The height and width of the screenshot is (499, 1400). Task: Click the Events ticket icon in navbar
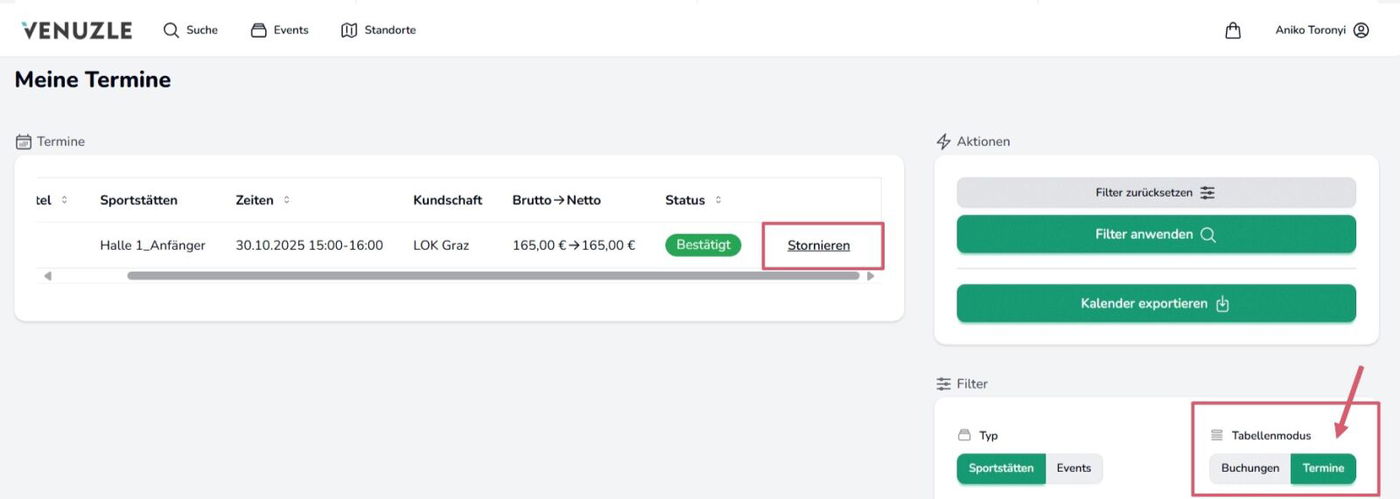(259, 30)
